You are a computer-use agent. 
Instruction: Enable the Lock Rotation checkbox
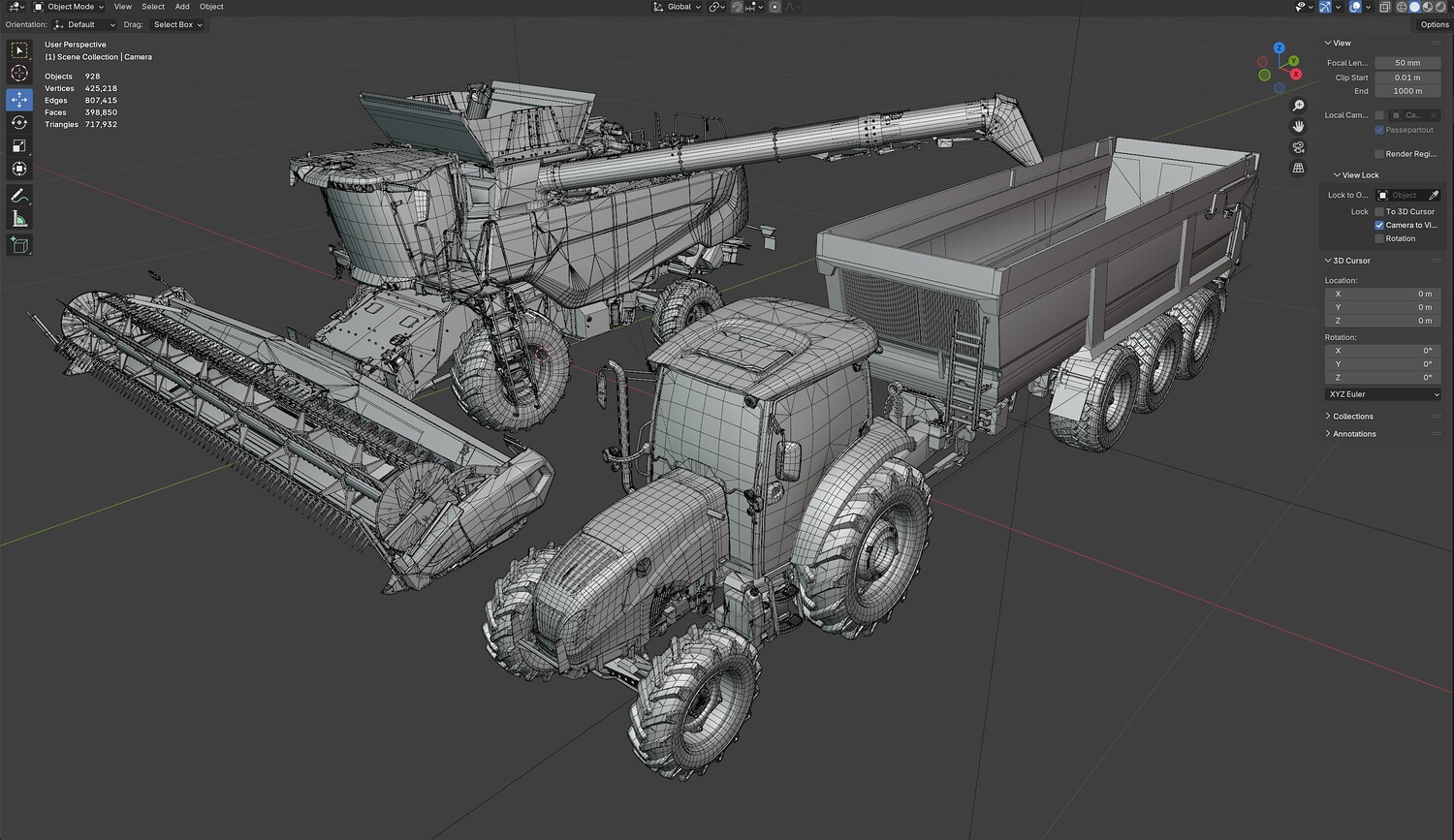click(1379, 238)
